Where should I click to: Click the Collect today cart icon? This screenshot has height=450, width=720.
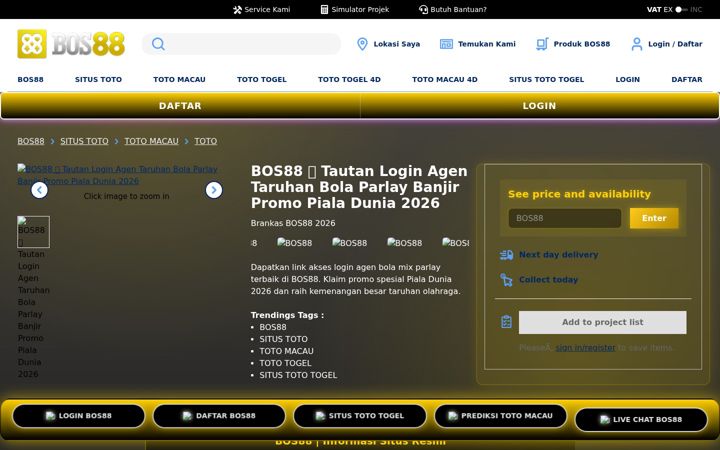(506, 280)
